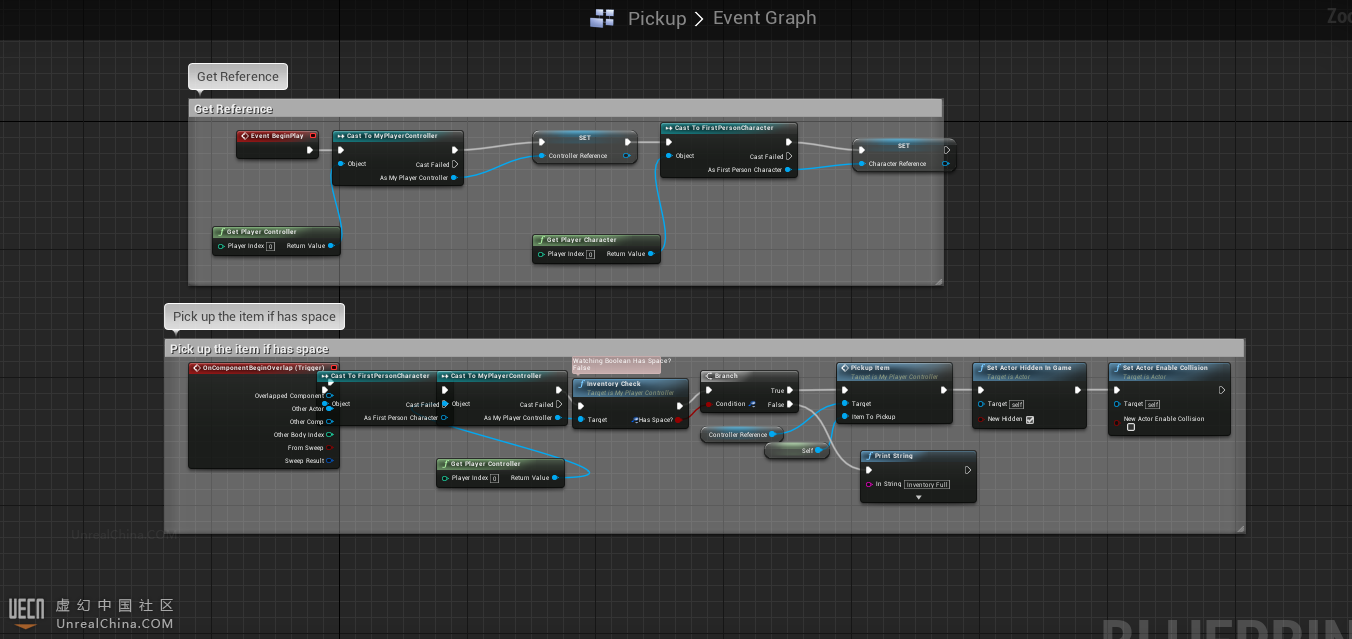Click the Character Reference input pin on SET node
Image resolution: width=1352 pixels, height=639 pixels.
863,164
